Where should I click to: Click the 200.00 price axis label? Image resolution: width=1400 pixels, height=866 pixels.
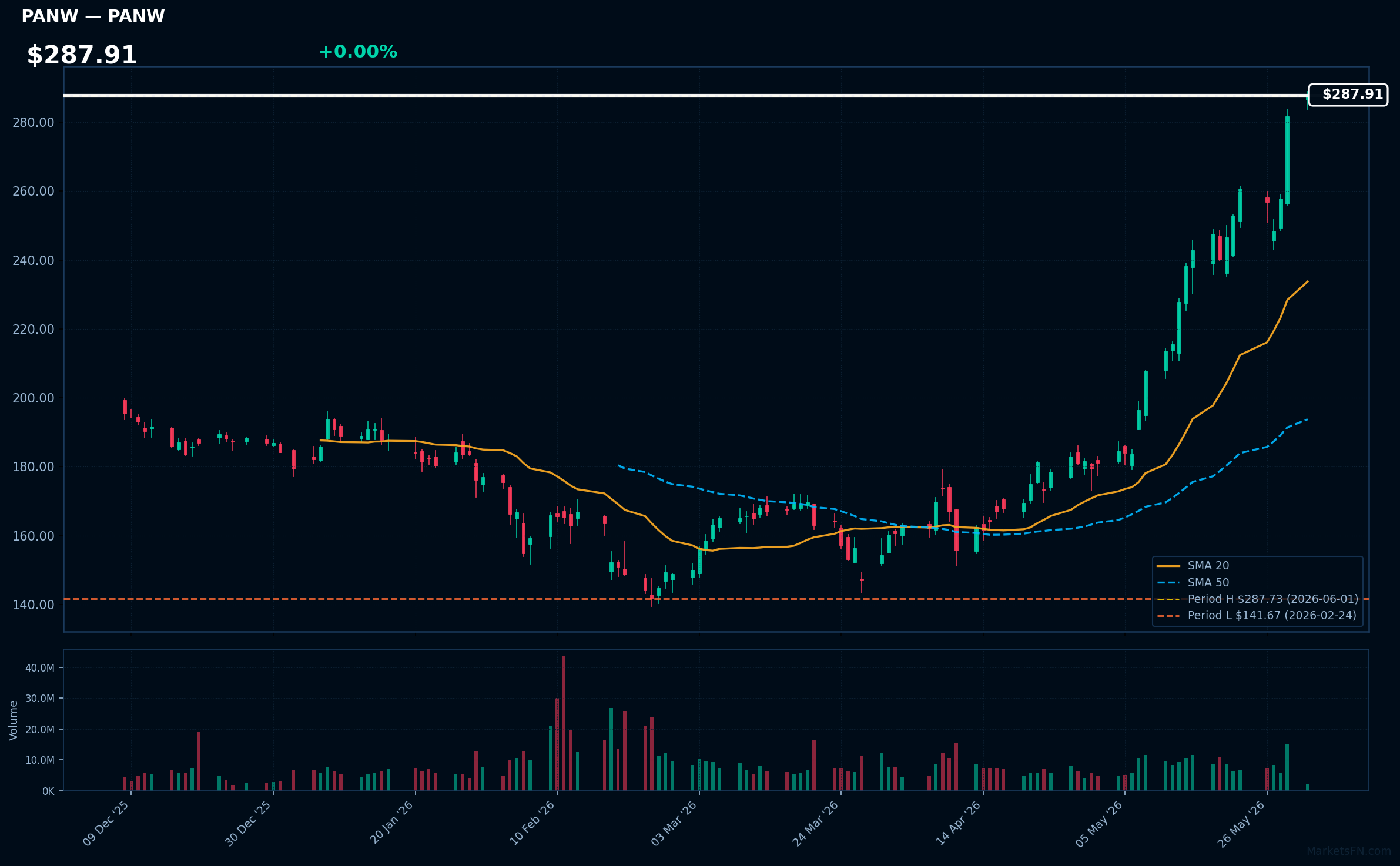tap(34, 398)
